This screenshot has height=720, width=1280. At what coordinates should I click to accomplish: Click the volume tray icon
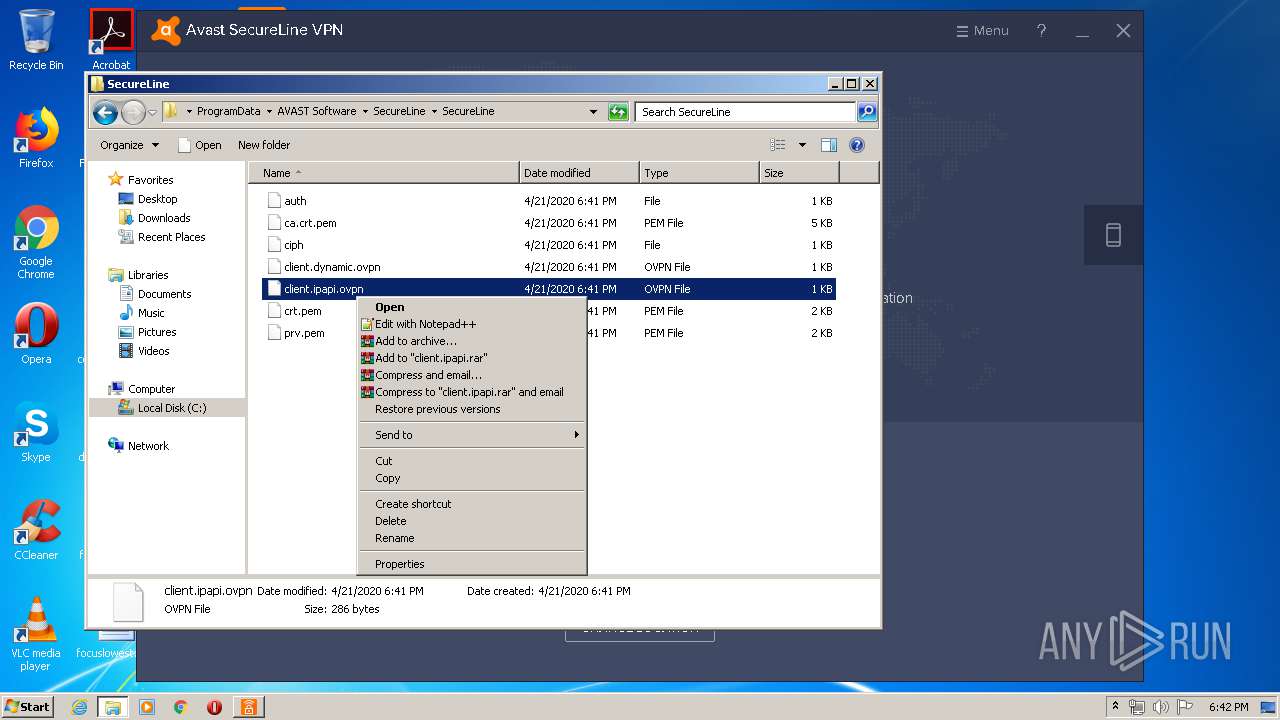[x=1161, y=707]
